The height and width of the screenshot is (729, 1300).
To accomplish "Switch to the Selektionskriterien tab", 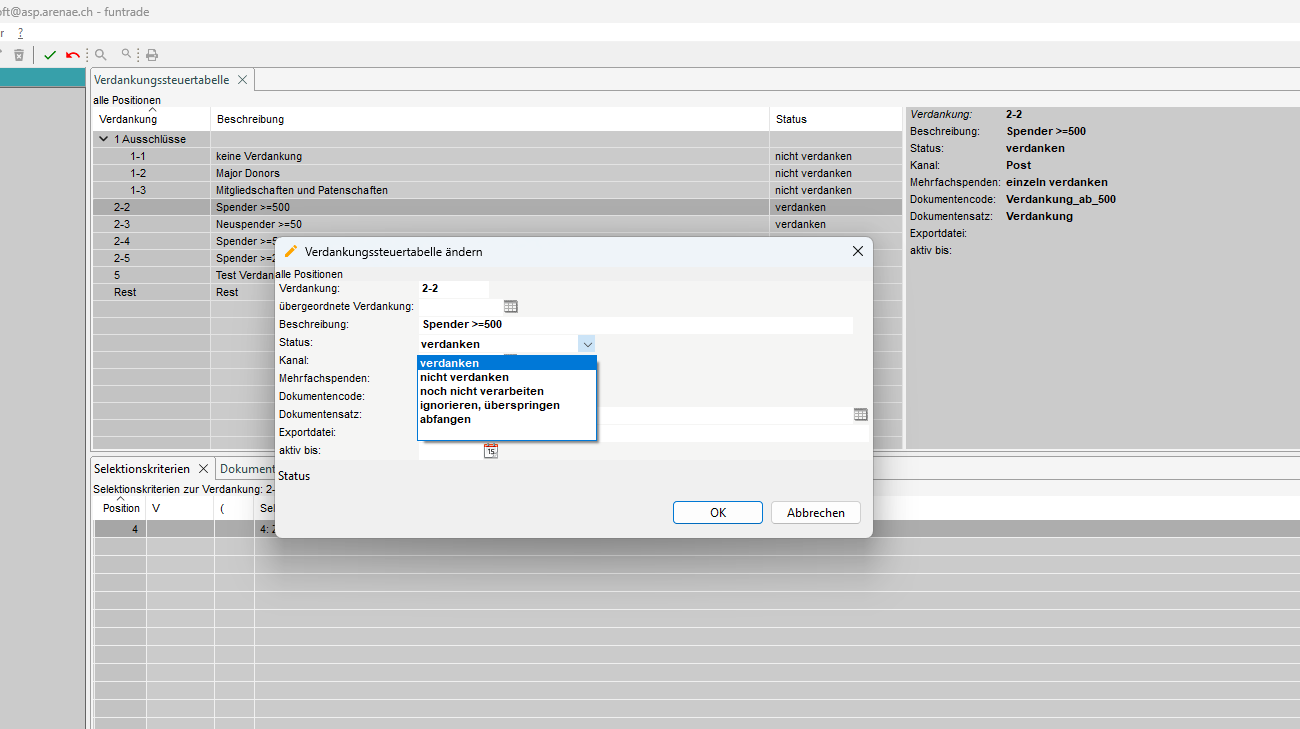I will (141, 469).
